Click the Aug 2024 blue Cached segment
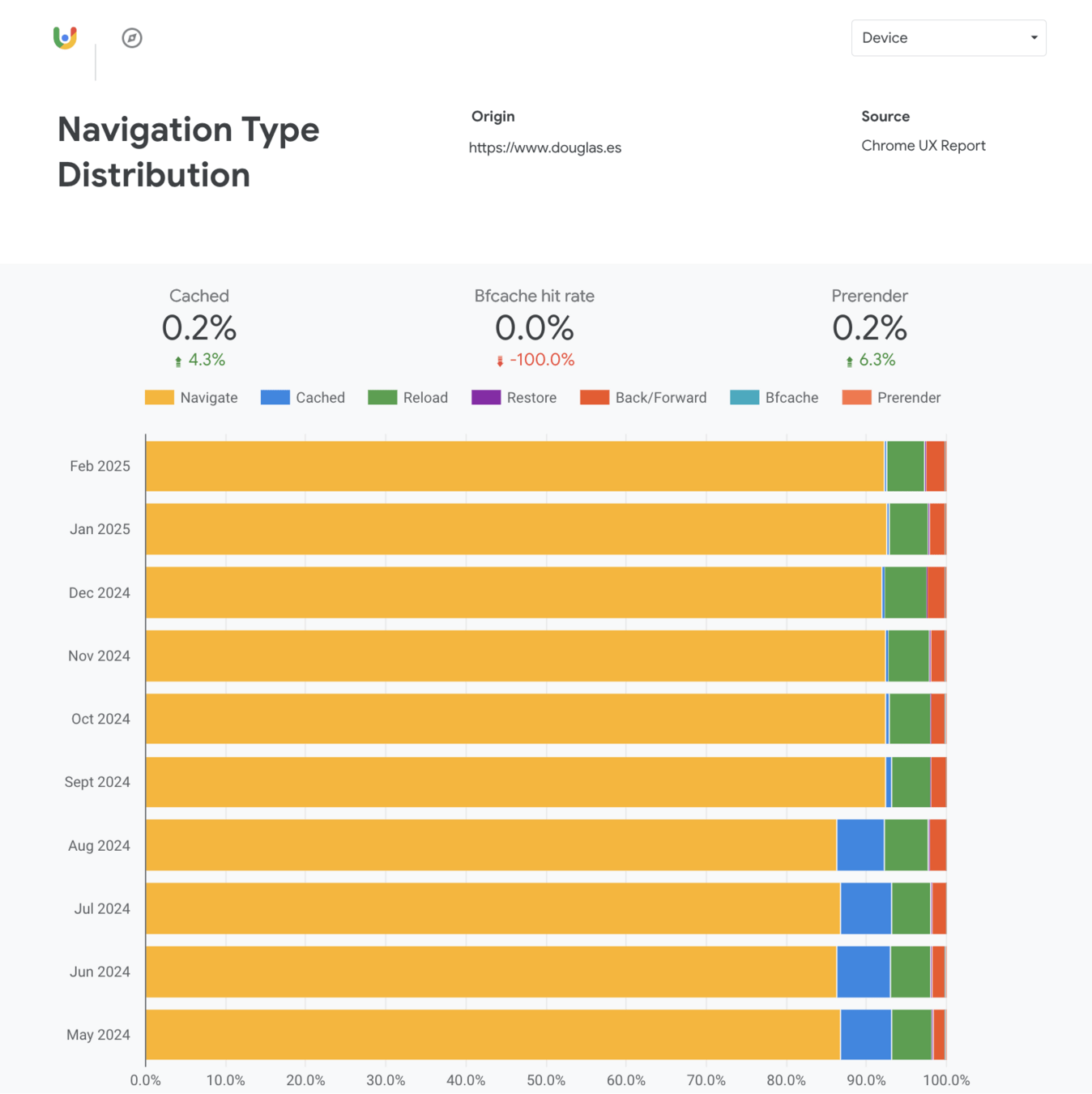 (x=860, y=845)
